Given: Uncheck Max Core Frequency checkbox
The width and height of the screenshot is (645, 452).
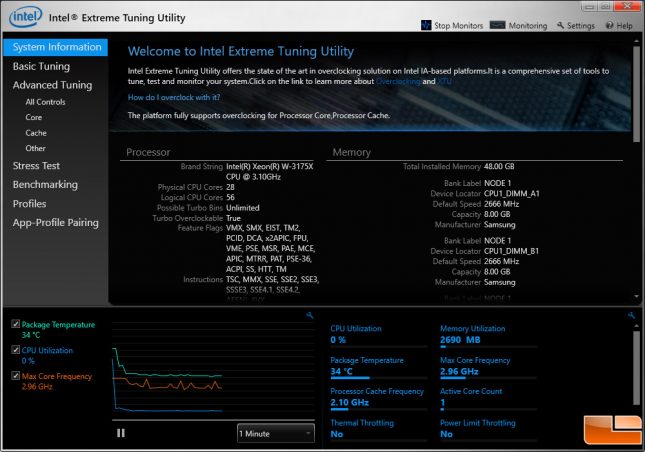Looking at the screenshot, I should tap(16, 376).
